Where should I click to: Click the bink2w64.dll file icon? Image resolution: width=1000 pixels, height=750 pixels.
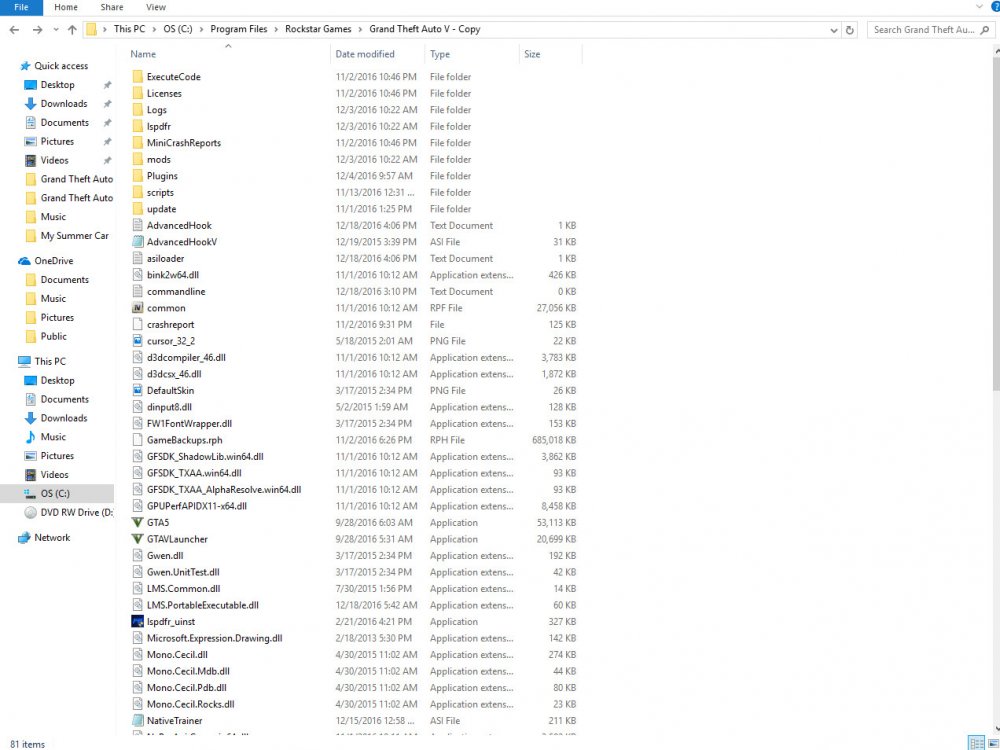pyautogui.click(x=137, y=275)
